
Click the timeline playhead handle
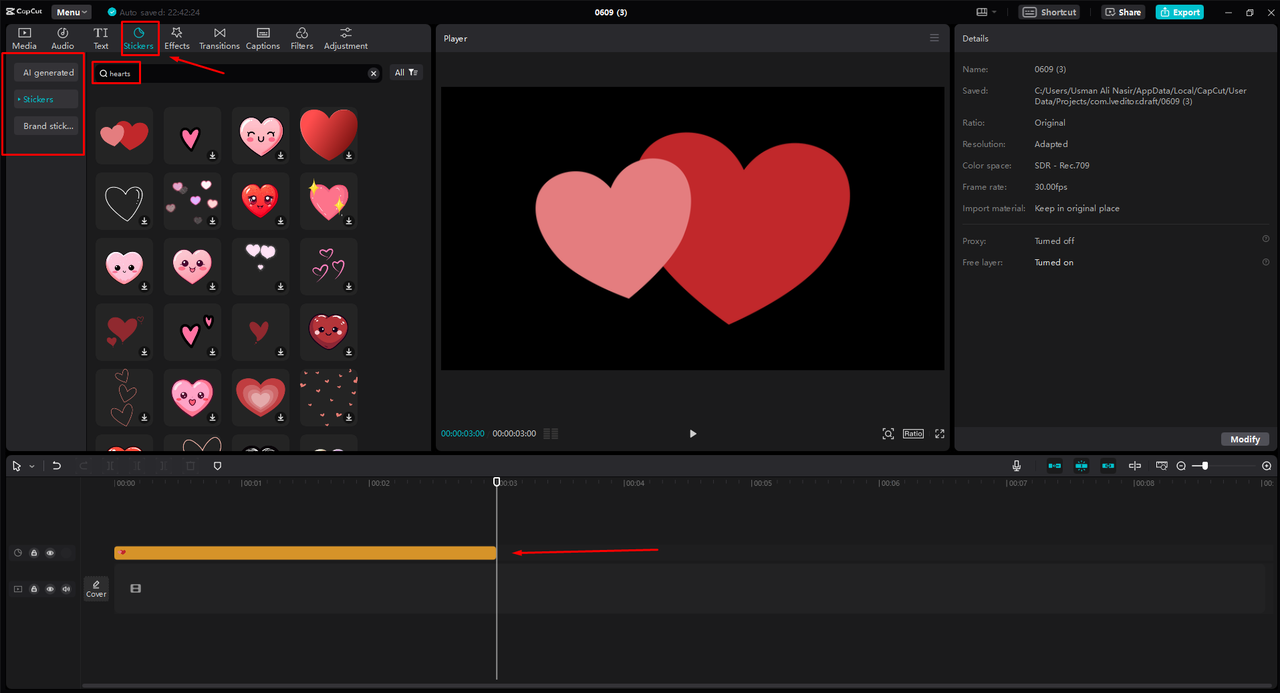(x=497, y=482)
